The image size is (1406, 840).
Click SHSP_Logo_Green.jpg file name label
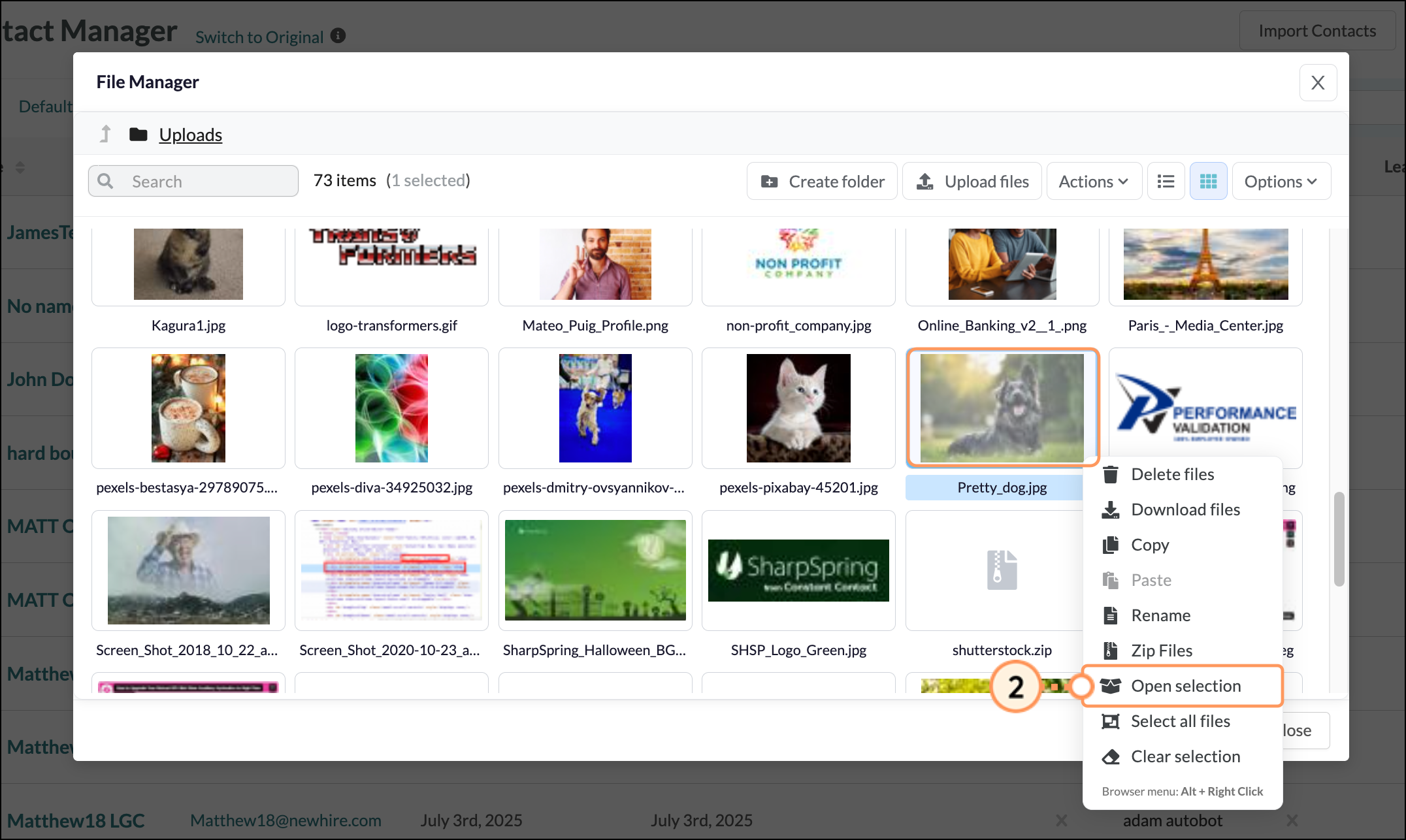[798, 650]
